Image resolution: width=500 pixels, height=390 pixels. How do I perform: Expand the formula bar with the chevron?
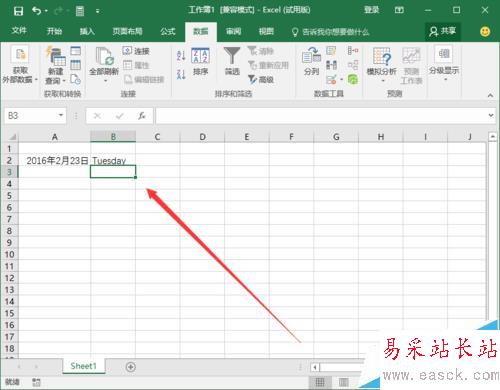491,115
